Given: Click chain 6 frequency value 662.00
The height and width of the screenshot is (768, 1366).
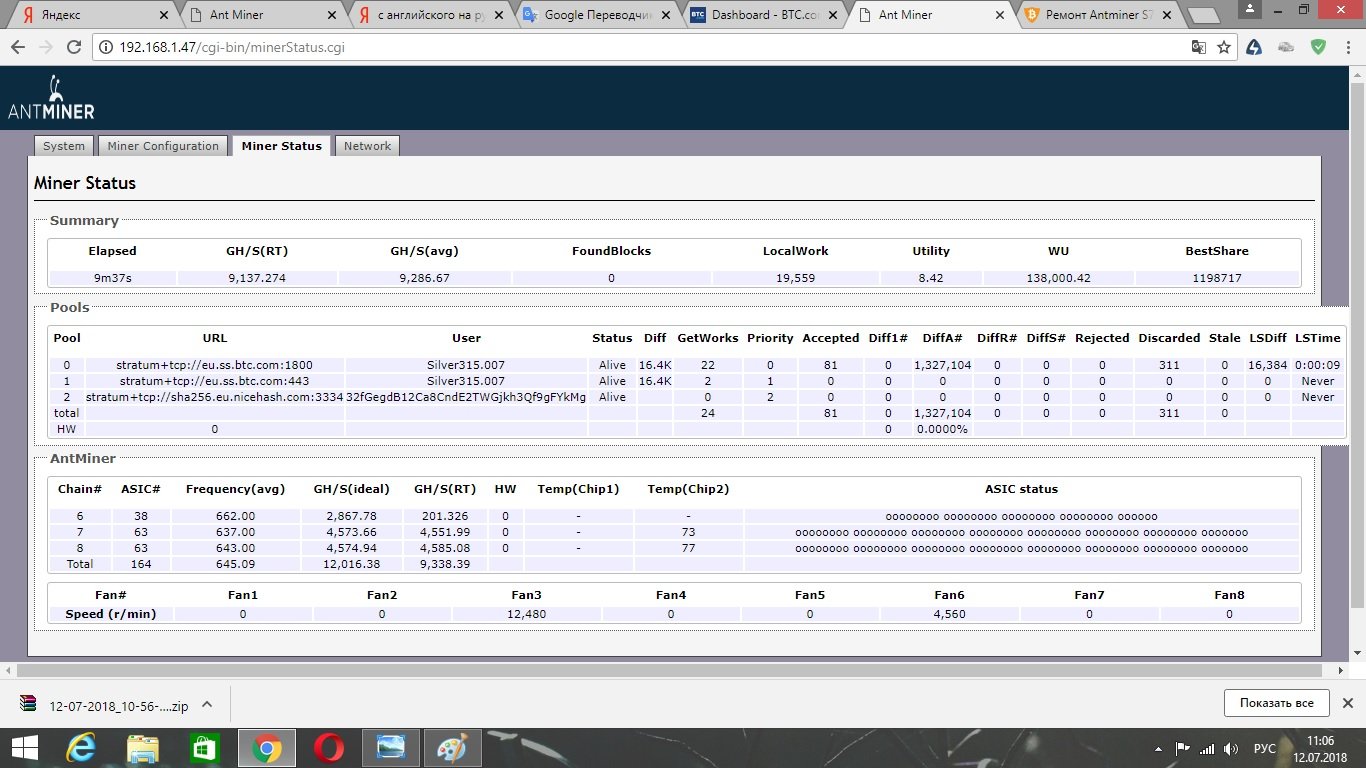Looking at the screenshot, I should coord(235,516).
